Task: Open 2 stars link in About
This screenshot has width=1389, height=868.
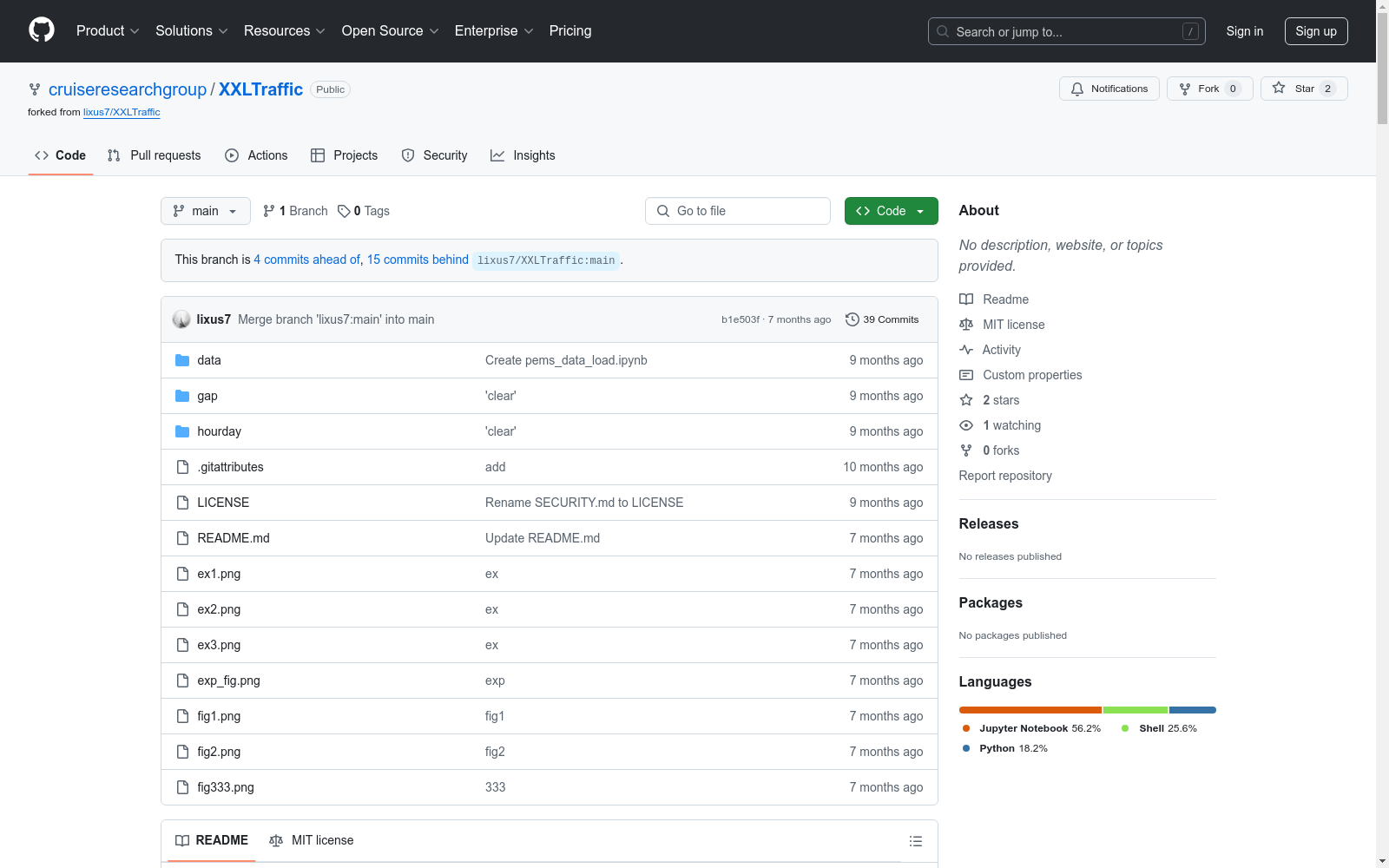Action: 990,400
